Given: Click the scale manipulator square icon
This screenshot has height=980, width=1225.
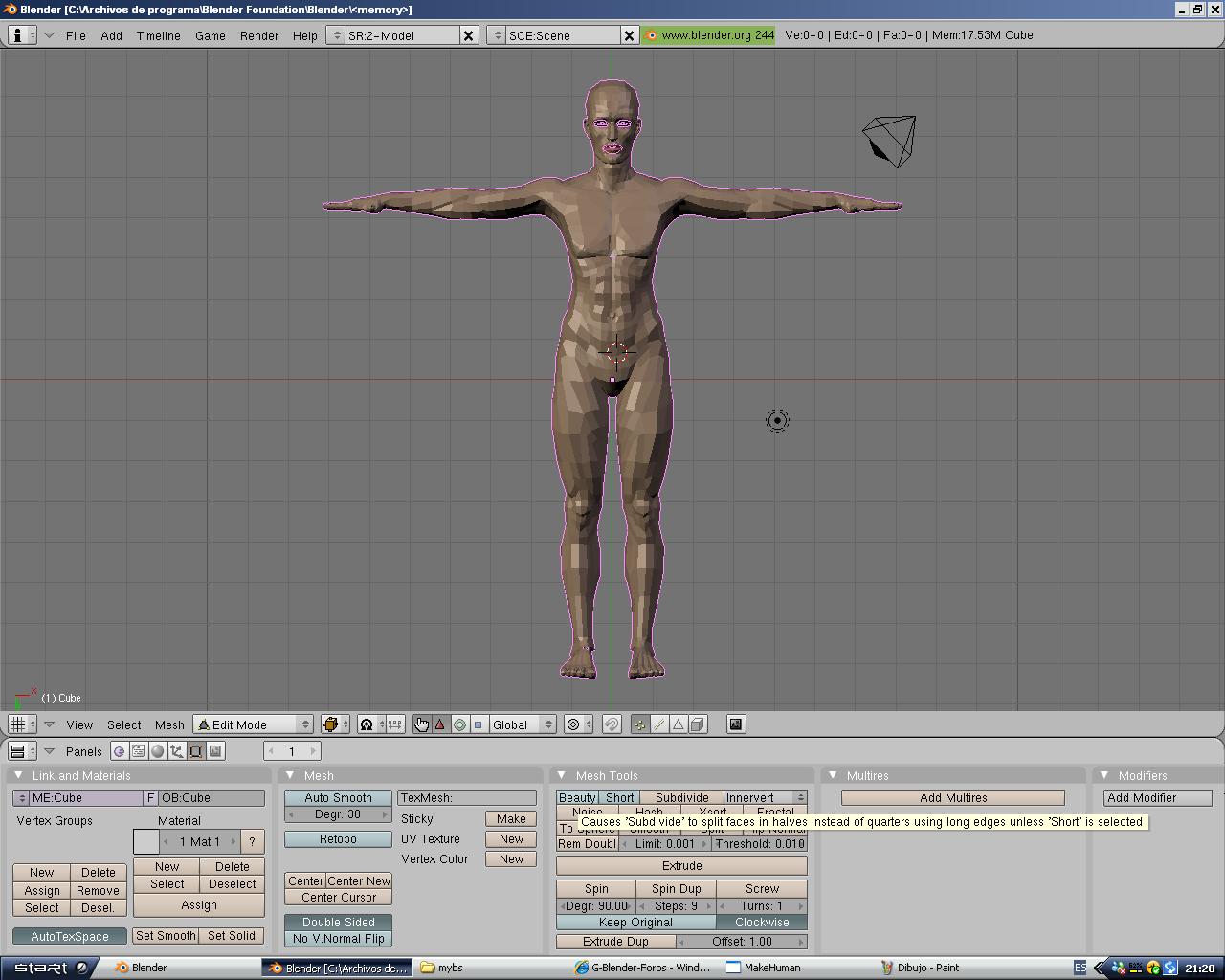Looking at the screenshot, I should click(x=479, y=724).
